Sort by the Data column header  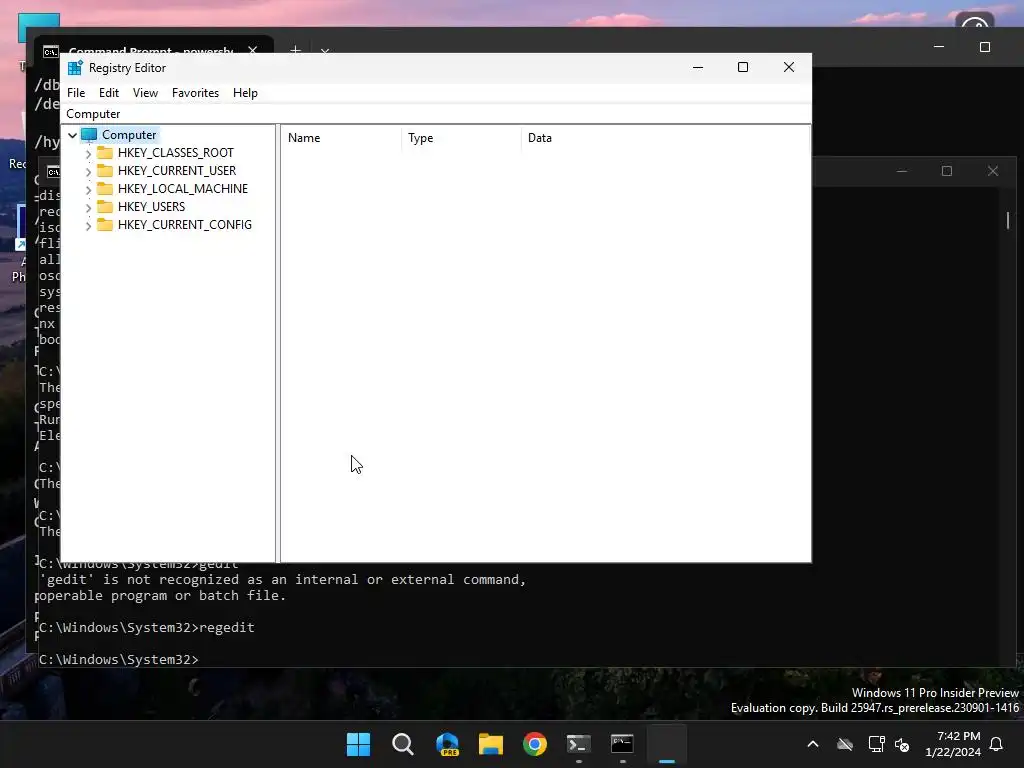[665, 138]
